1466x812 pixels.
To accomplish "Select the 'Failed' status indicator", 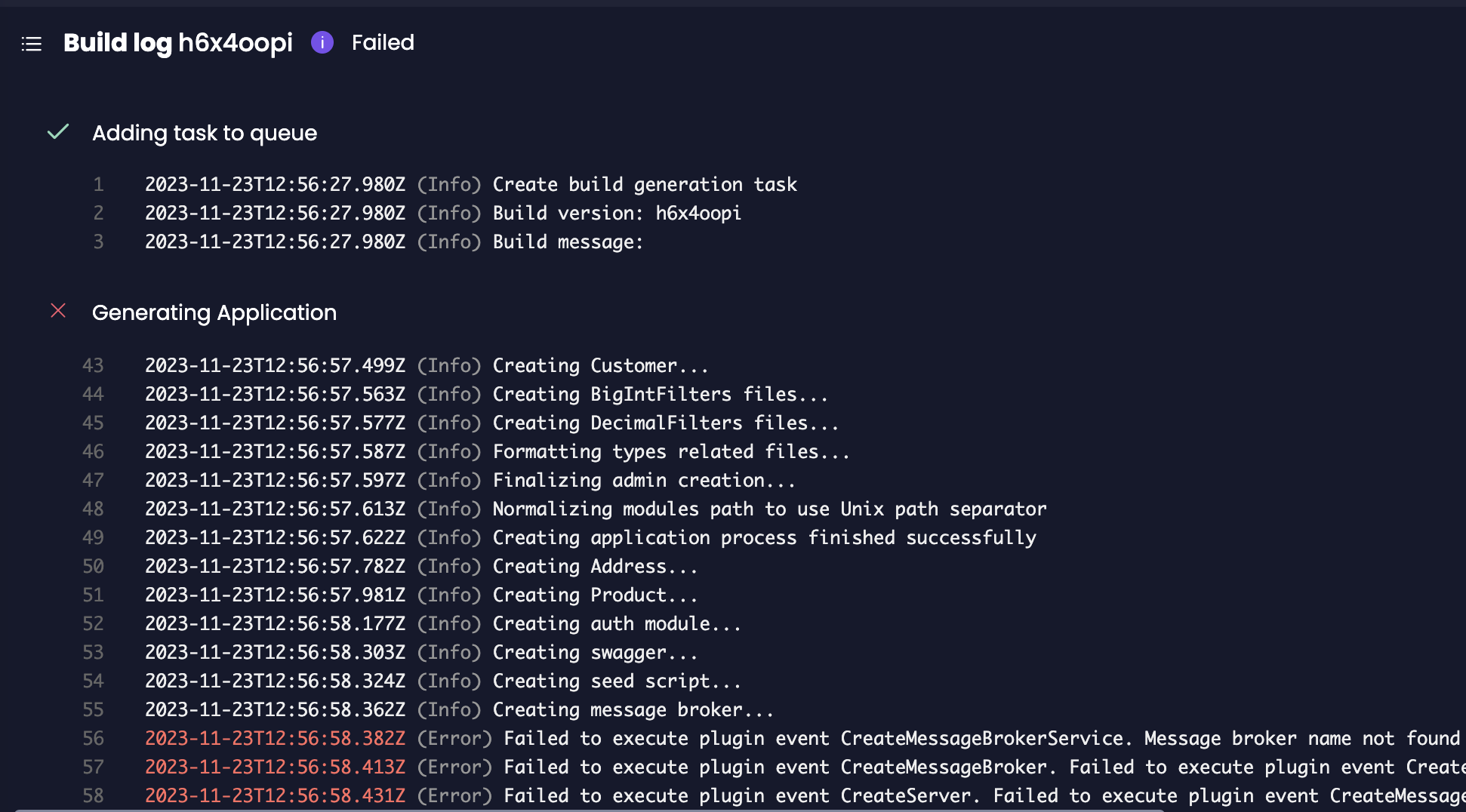I will 382,43.
